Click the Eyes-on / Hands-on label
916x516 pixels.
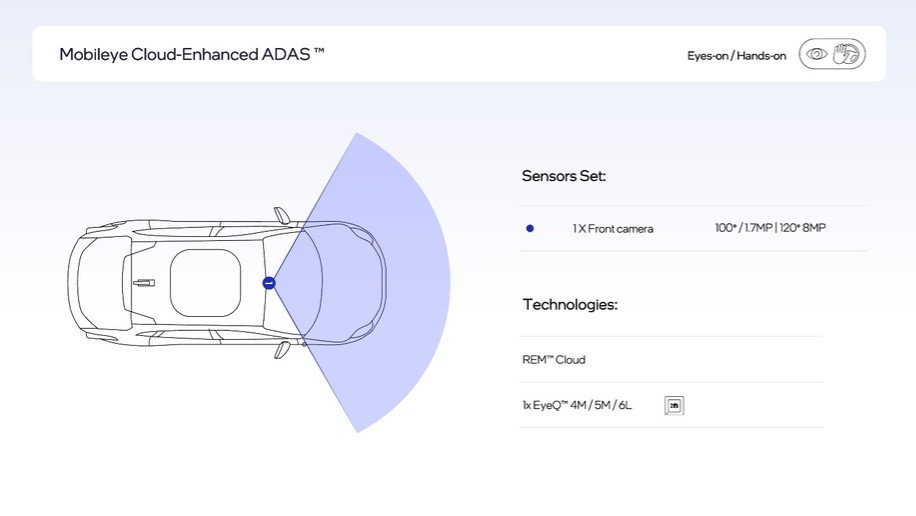coord(736,56)
